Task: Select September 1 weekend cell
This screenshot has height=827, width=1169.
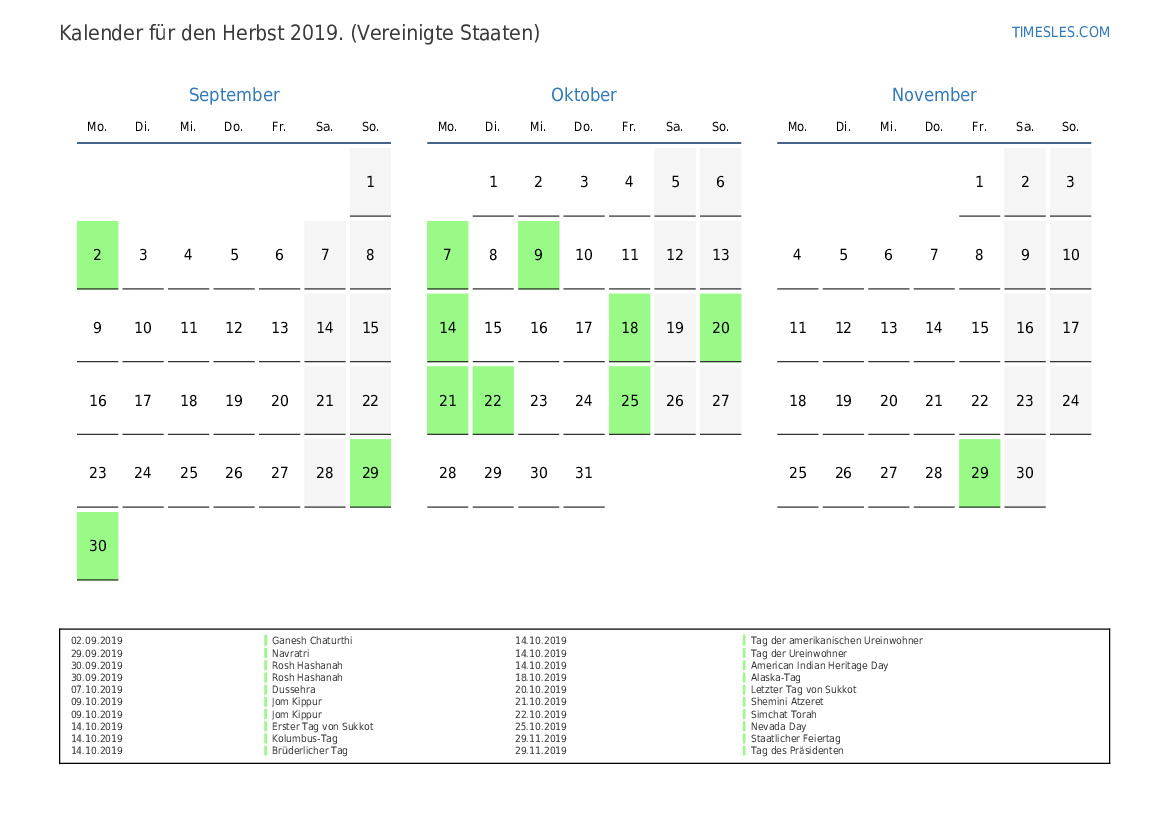Action: click(x=370, y=182)
